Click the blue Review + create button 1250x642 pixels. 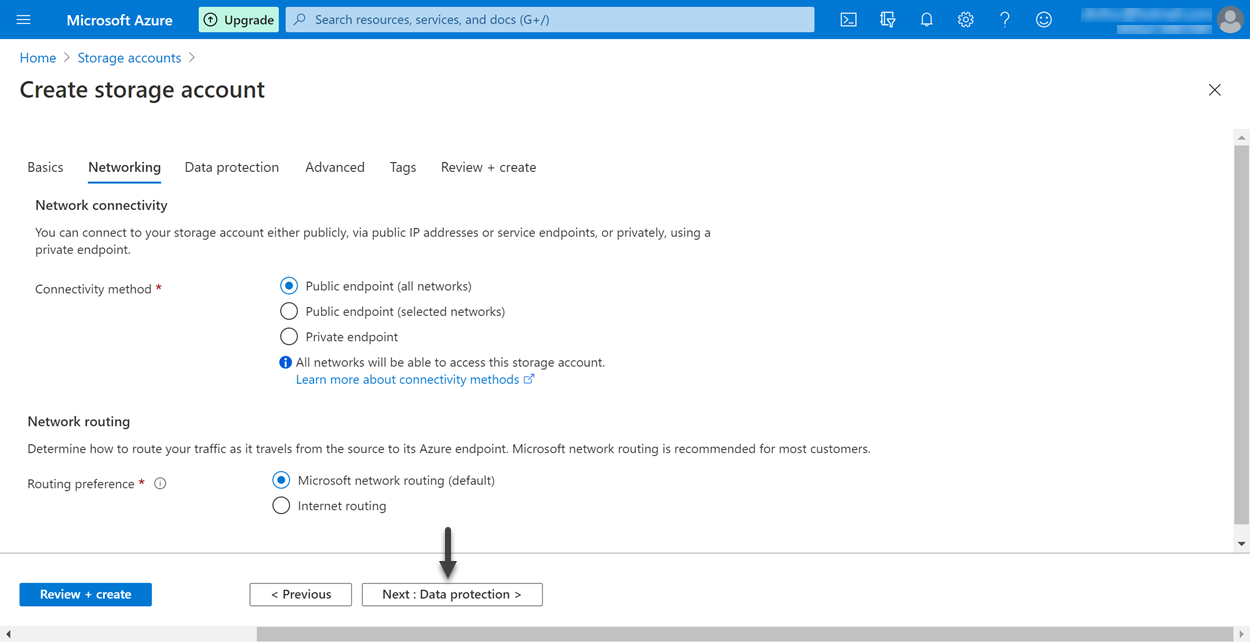click(x=86, y=594)
